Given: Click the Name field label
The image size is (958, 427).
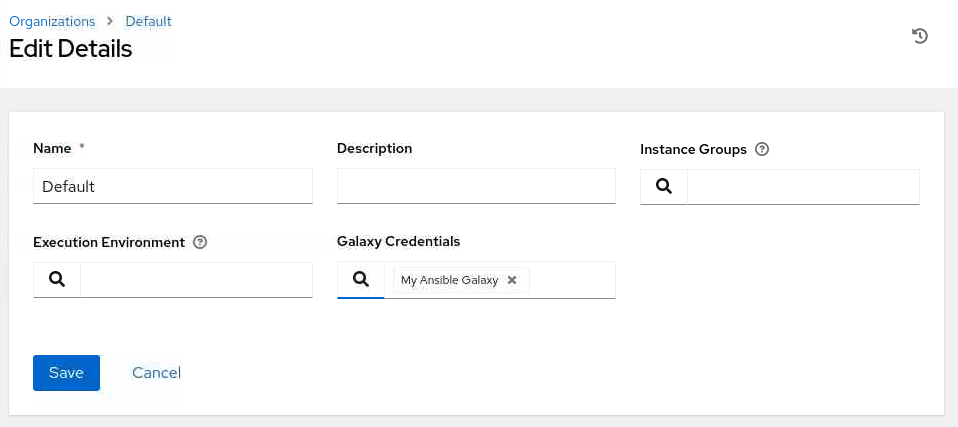Looking at the screenshot, I should pos(52,148).
